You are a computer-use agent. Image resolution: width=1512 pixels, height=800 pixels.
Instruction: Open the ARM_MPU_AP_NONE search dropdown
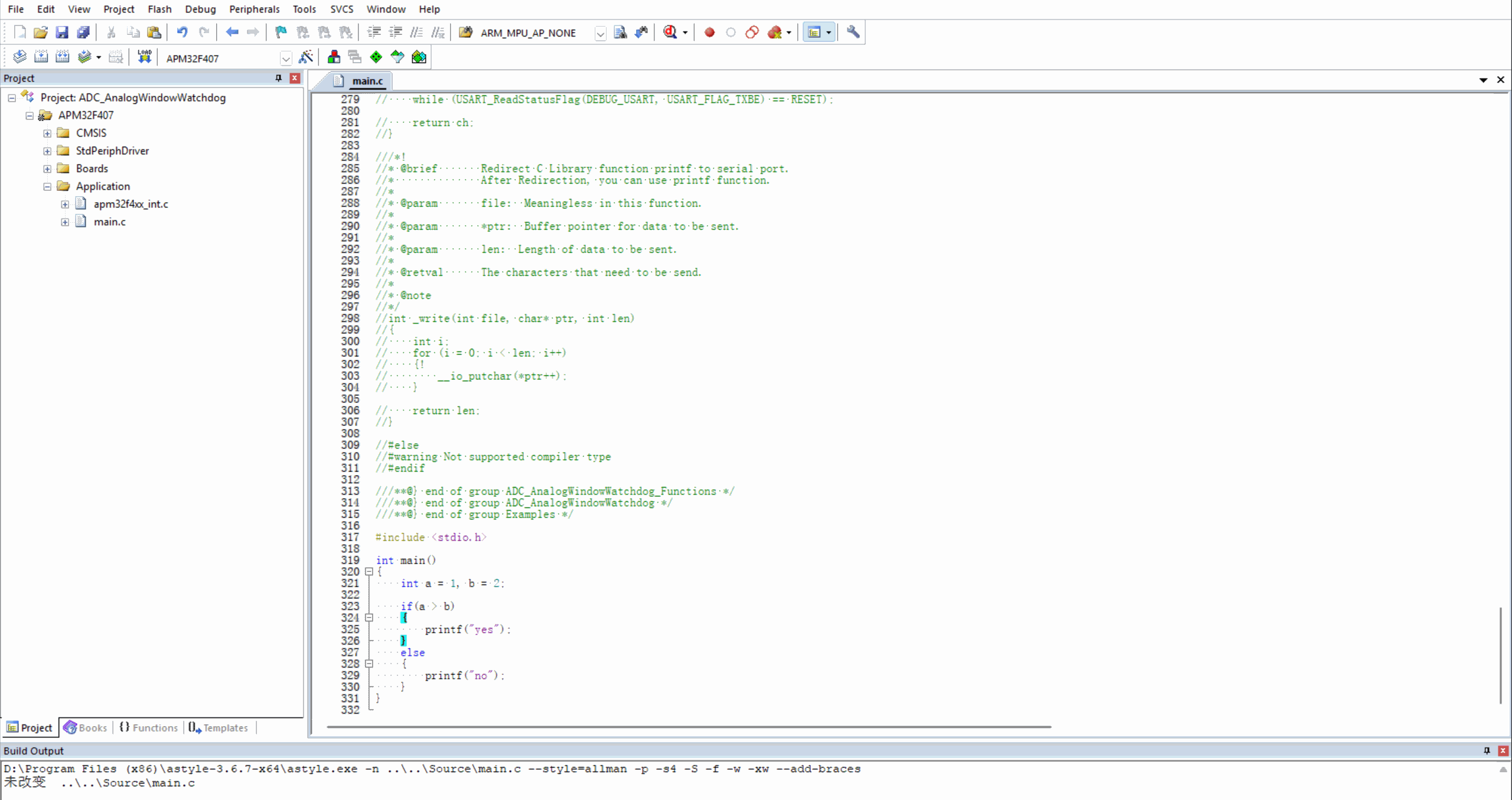click(600, 33)
